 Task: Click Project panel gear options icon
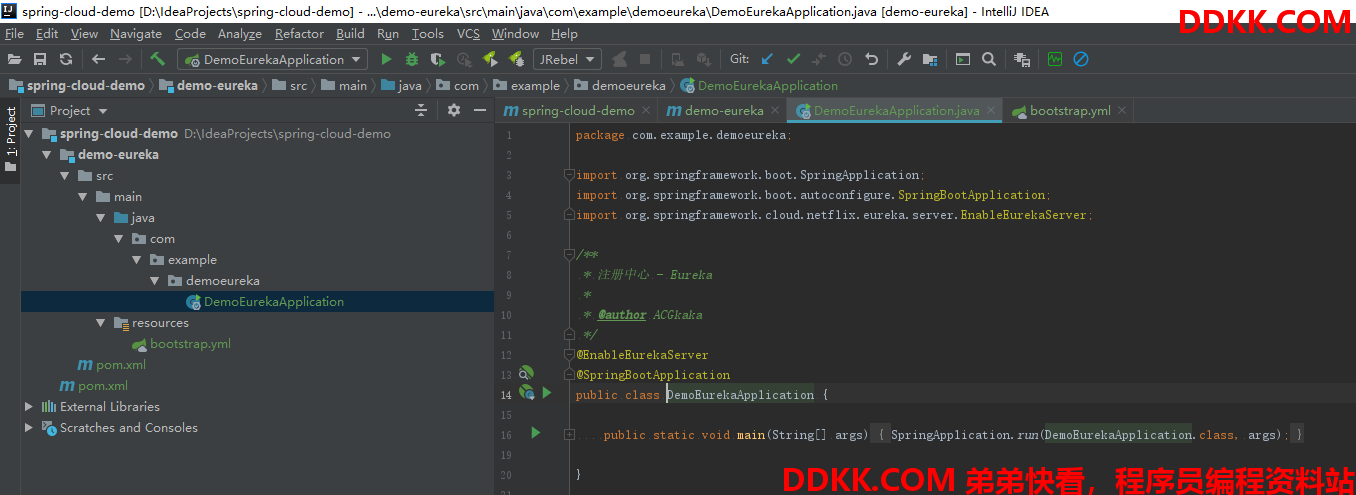454,110
